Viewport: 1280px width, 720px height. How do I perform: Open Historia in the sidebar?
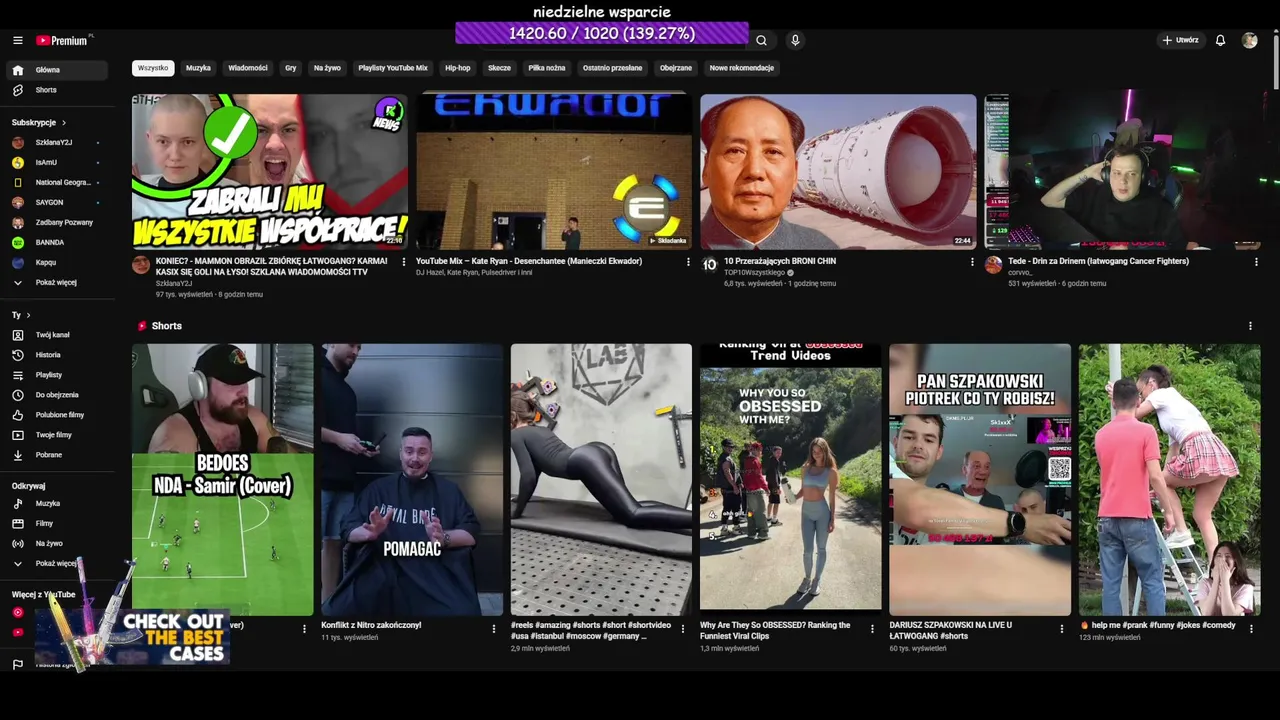pyautogui.click(x=55, y=355)
